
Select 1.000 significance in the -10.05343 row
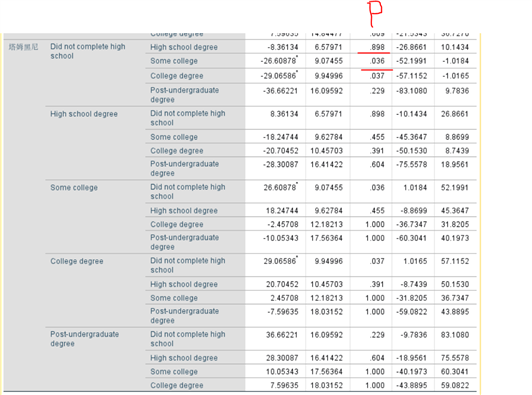pos(375,238)
